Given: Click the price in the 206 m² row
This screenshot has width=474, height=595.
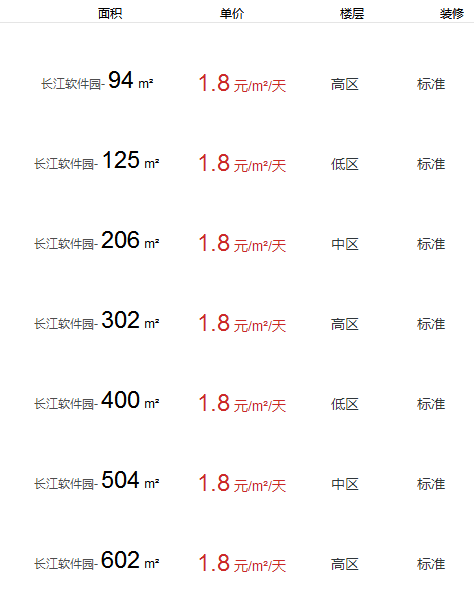Looking at the screenshot, I should coord(242,244).
